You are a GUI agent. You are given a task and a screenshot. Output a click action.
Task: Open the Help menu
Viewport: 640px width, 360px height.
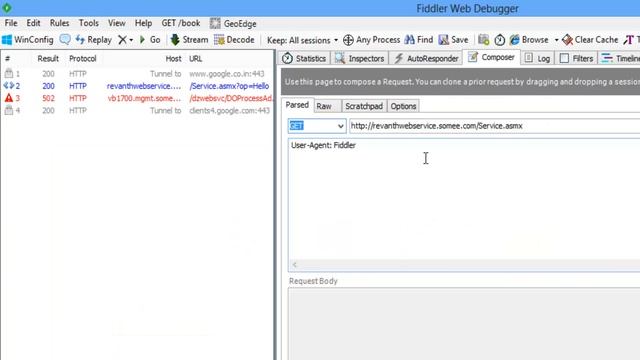[x=143, y=23]
